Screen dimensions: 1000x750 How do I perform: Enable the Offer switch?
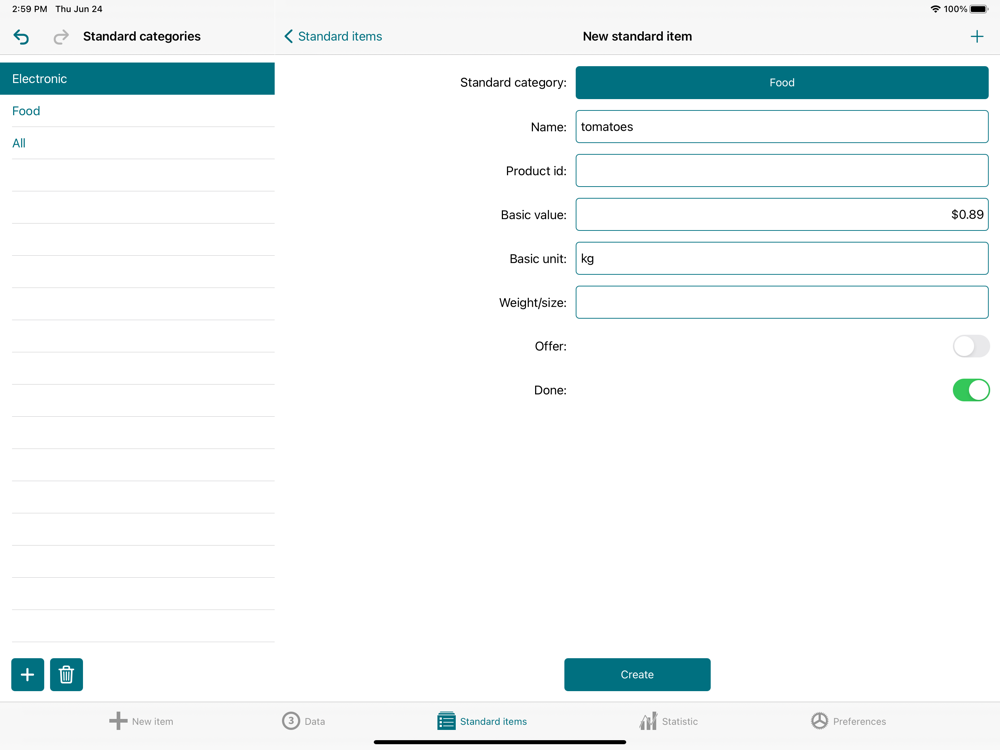click(971, 346)
